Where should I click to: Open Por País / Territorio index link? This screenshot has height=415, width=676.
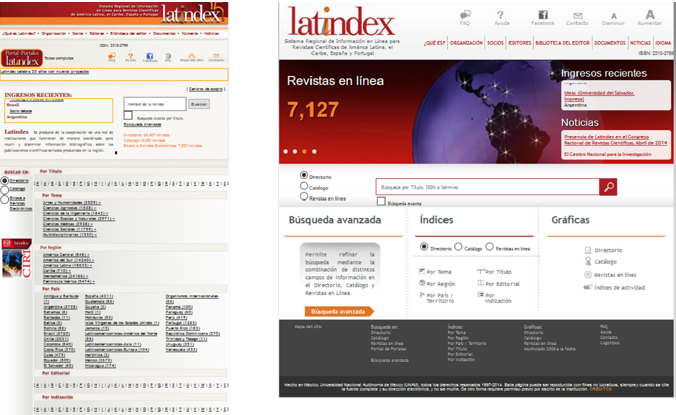click(x=437, y=298)
